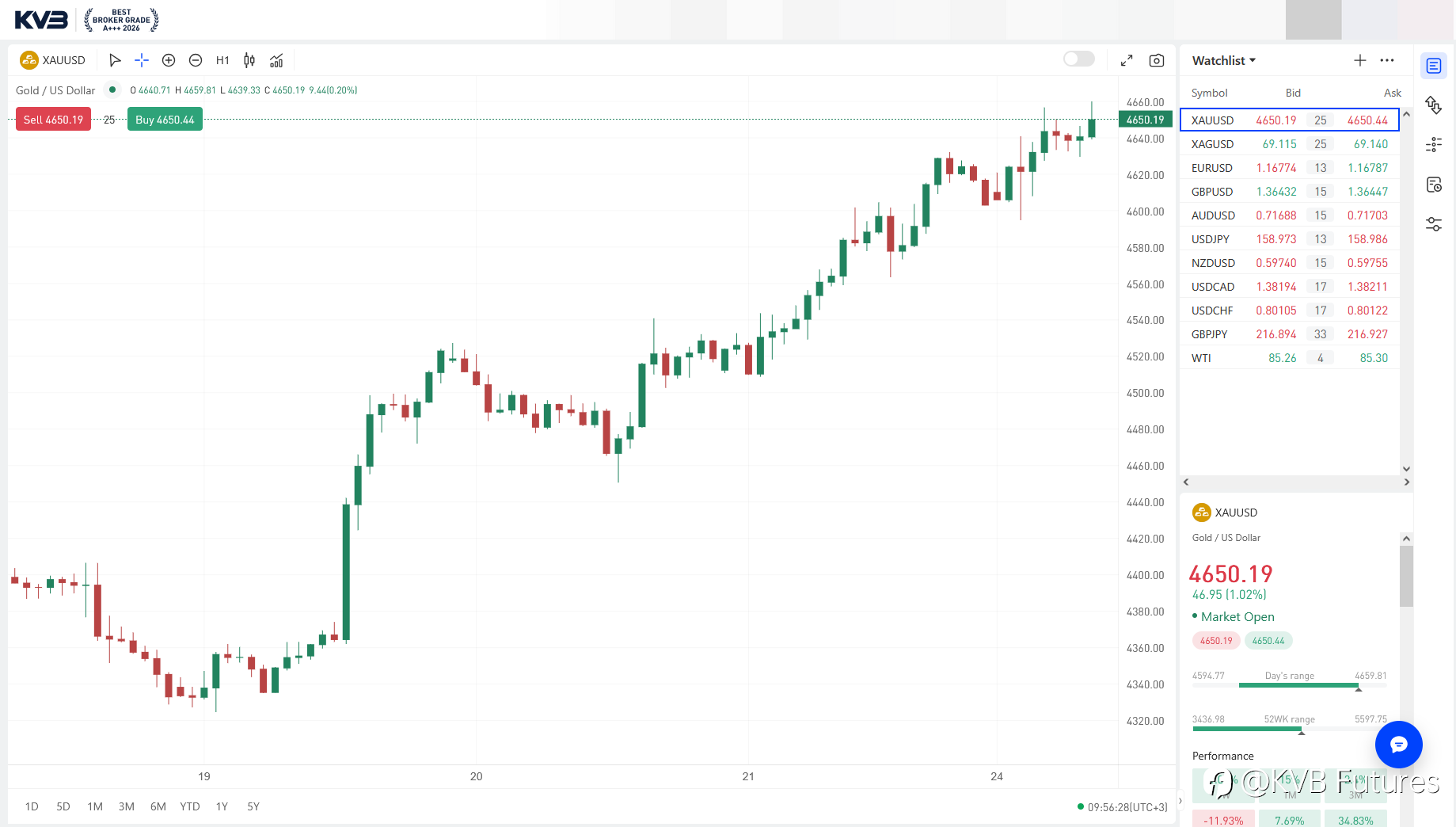The height and width of the screenshot is (827, 1456).
Task: Open the candlestick chart type icon
Action: point(249,60)
